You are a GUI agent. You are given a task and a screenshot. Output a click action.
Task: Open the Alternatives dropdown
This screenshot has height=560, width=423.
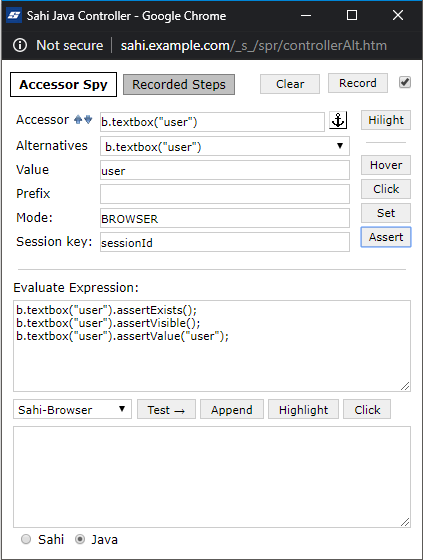point(225,146)
